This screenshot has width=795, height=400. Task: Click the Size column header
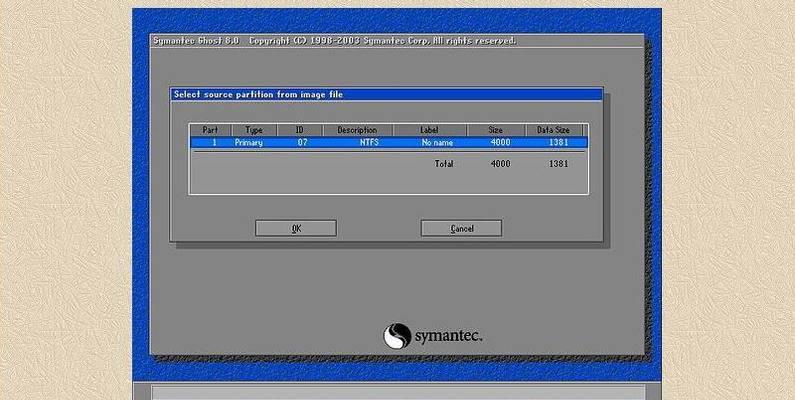click(x=495, y=130)
